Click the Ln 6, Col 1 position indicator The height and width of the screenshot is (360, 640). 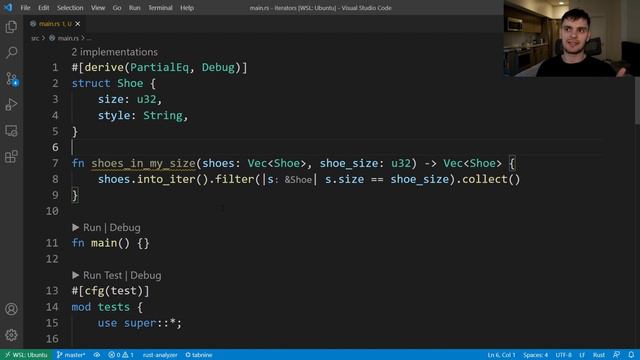point(501,355)
